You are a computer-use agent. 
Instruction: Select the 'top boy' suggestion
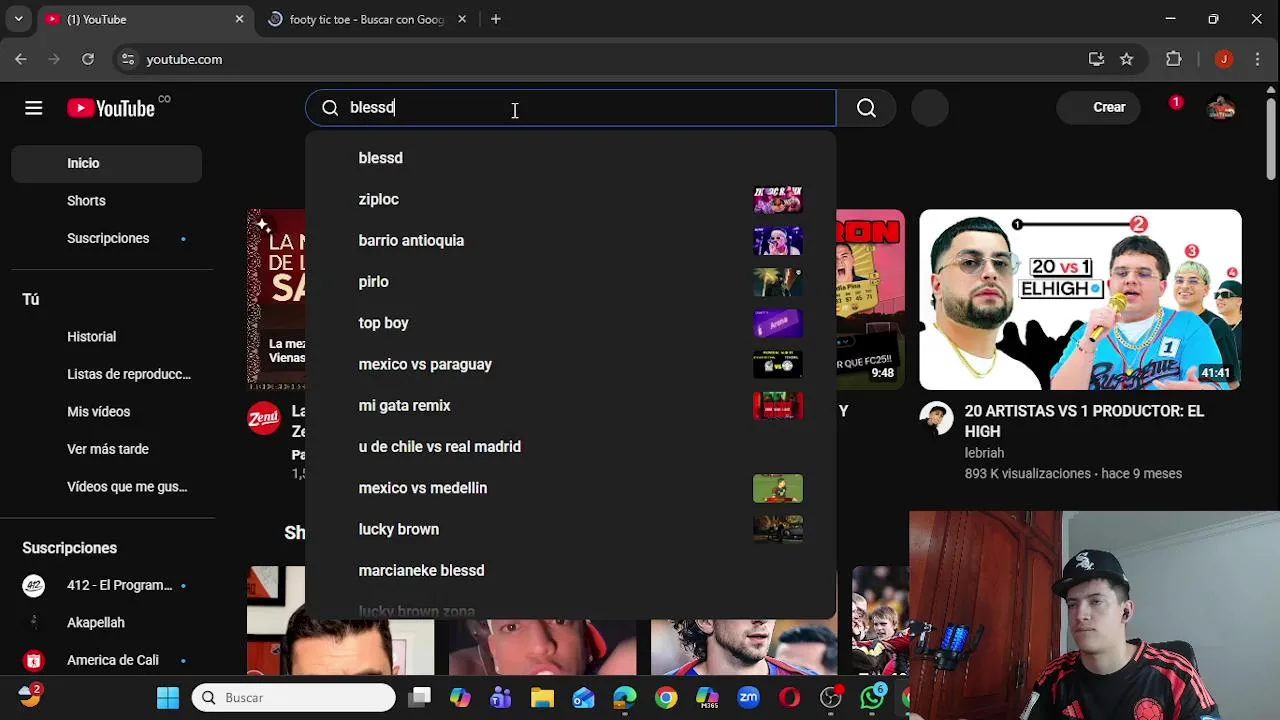(570, 323)
